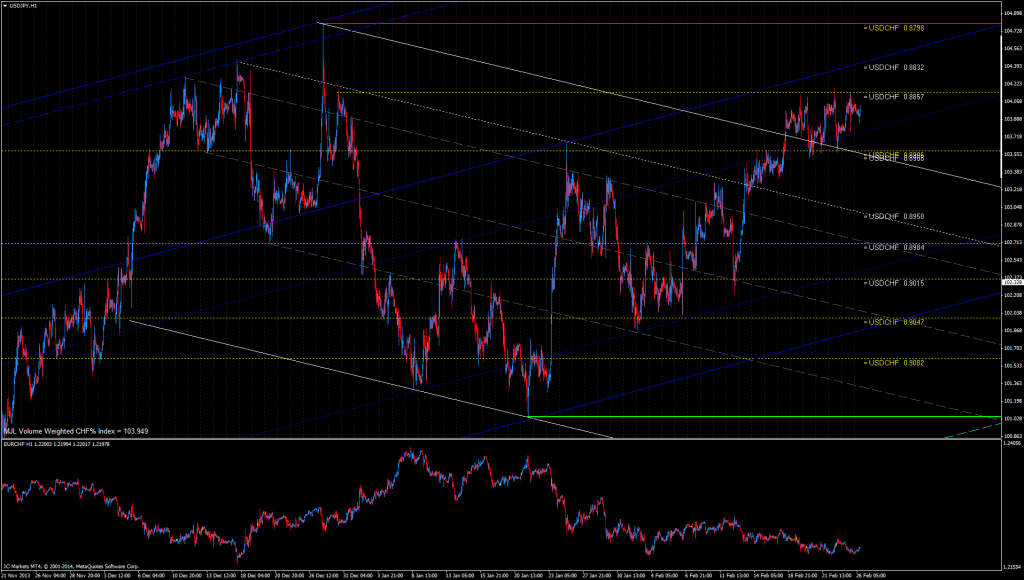This screenshot has width=1024, height=580.
Task: Select the USDCHF 0.8832 level label
Action: click(x=896, y=67)
